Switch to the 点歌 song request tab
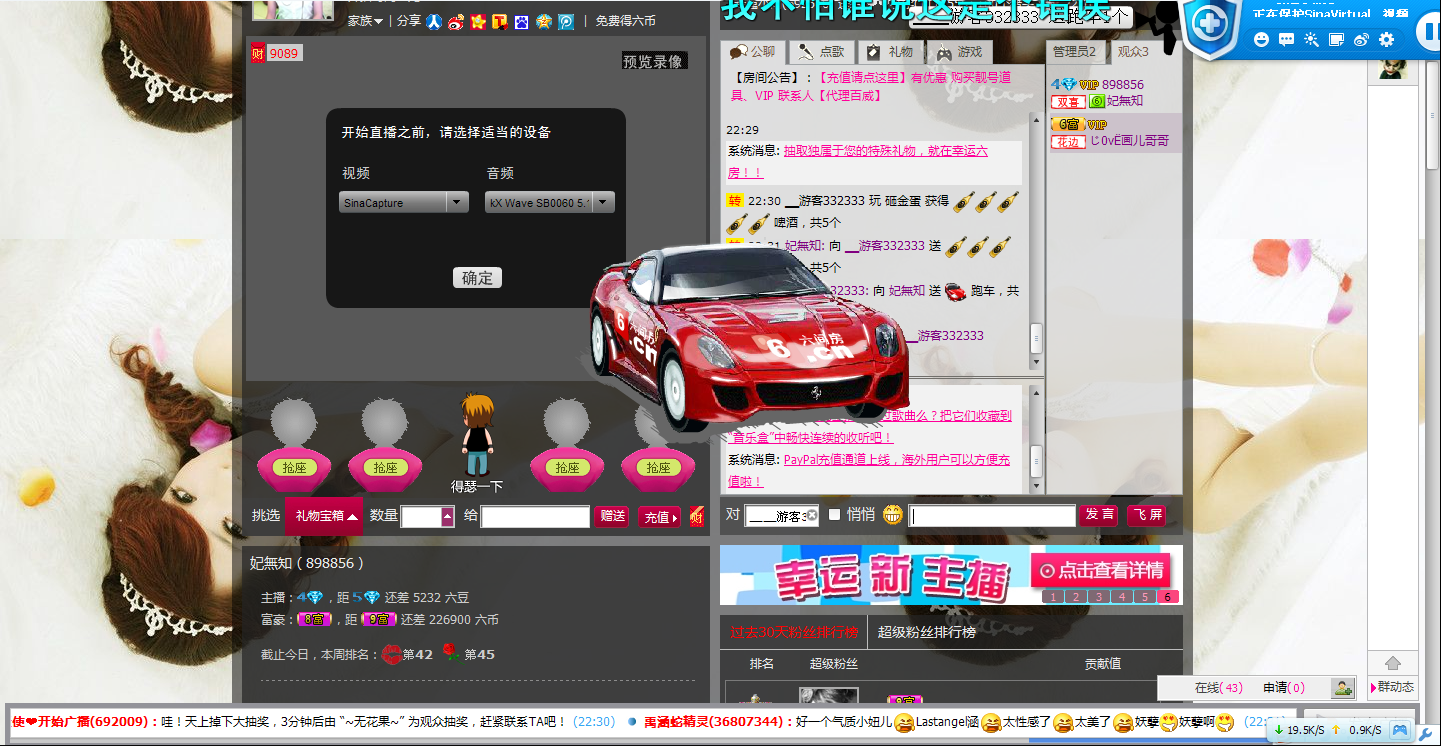The height and width of the screenshot is (746, 1441). (821, 52)
